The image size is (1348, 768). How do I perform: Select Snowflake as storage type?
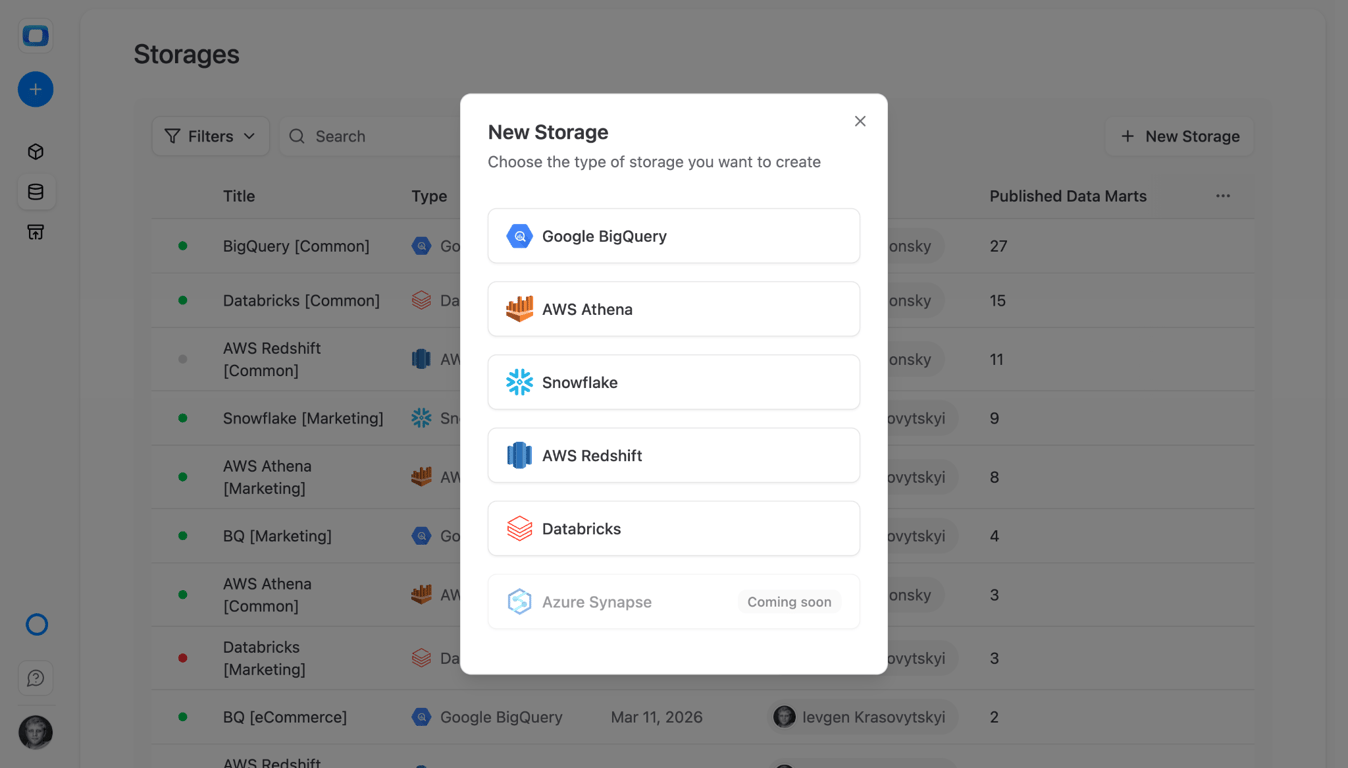pyautogui.click(x=674, y=382)
